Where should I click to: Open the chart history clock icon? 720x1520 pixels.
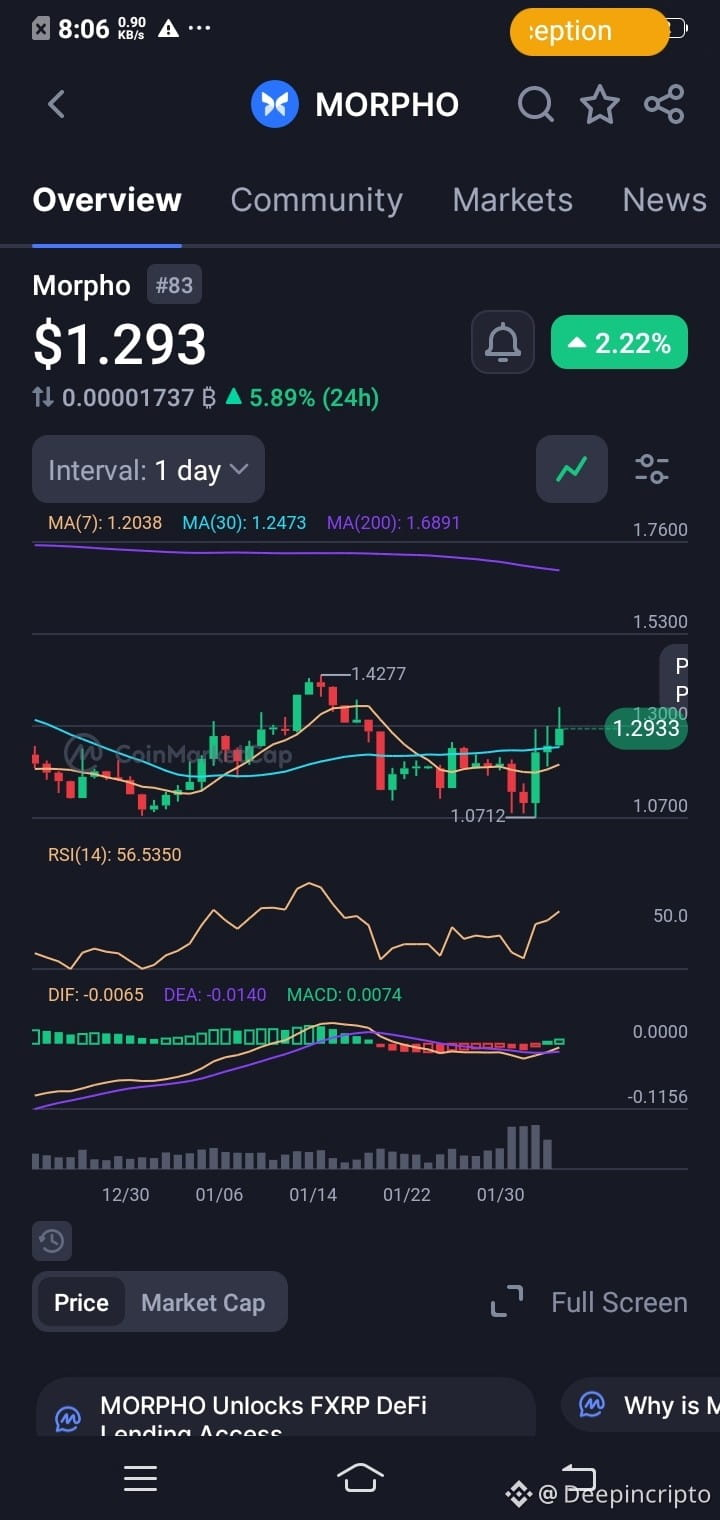pos(52,1241)
